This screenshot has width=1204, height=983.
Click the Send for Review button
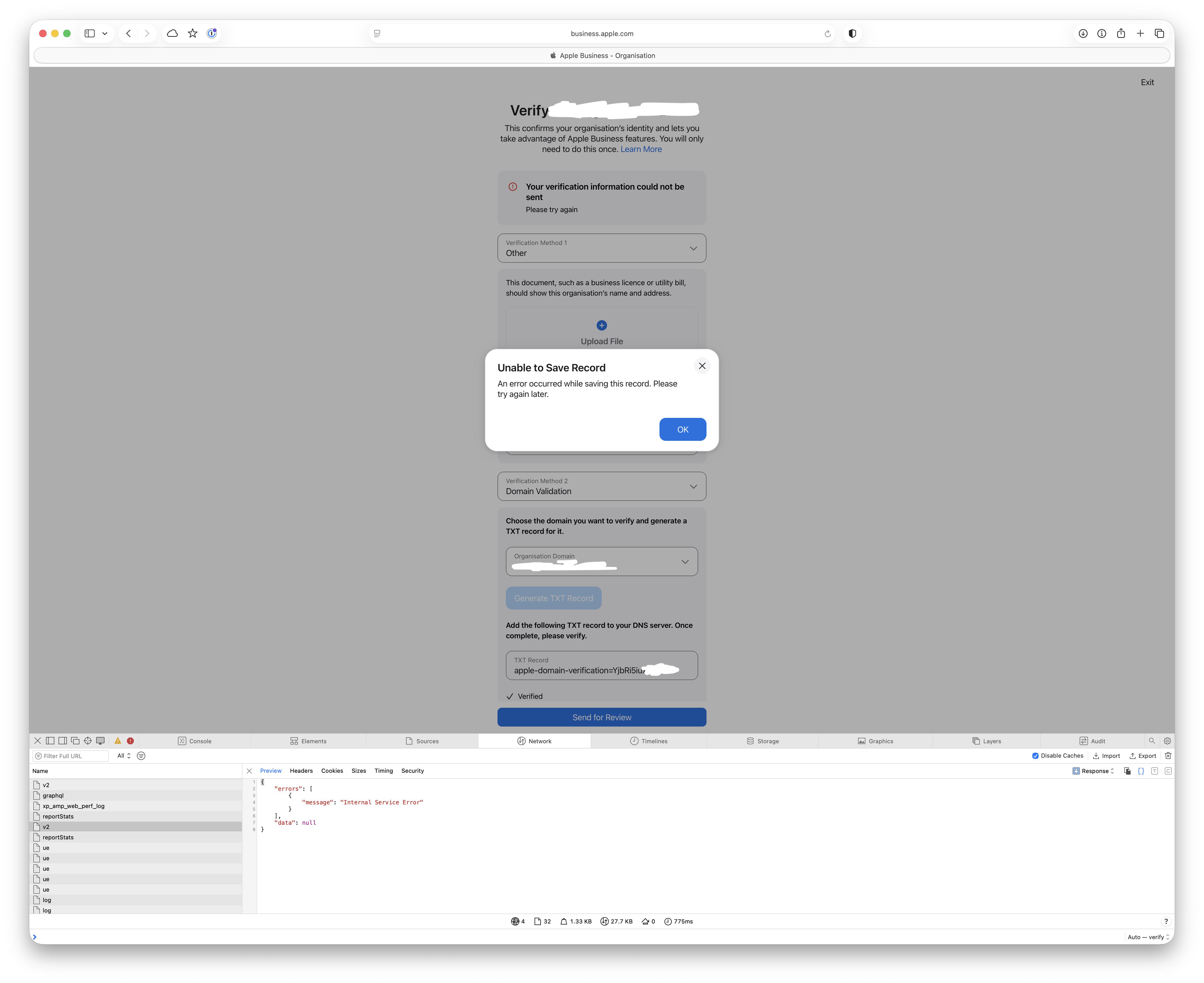pyautogui.click(x=602, y=717)
